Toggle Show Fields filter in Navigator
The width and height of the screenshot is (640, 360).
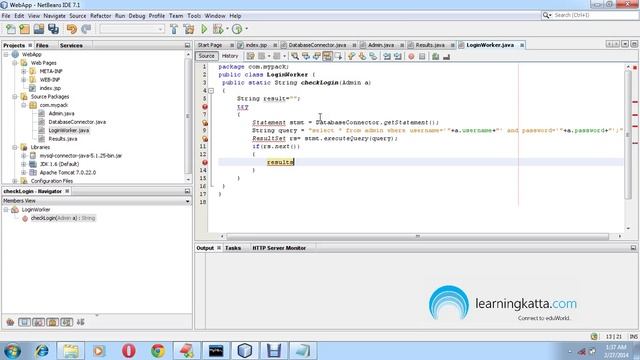click(24, 322)
